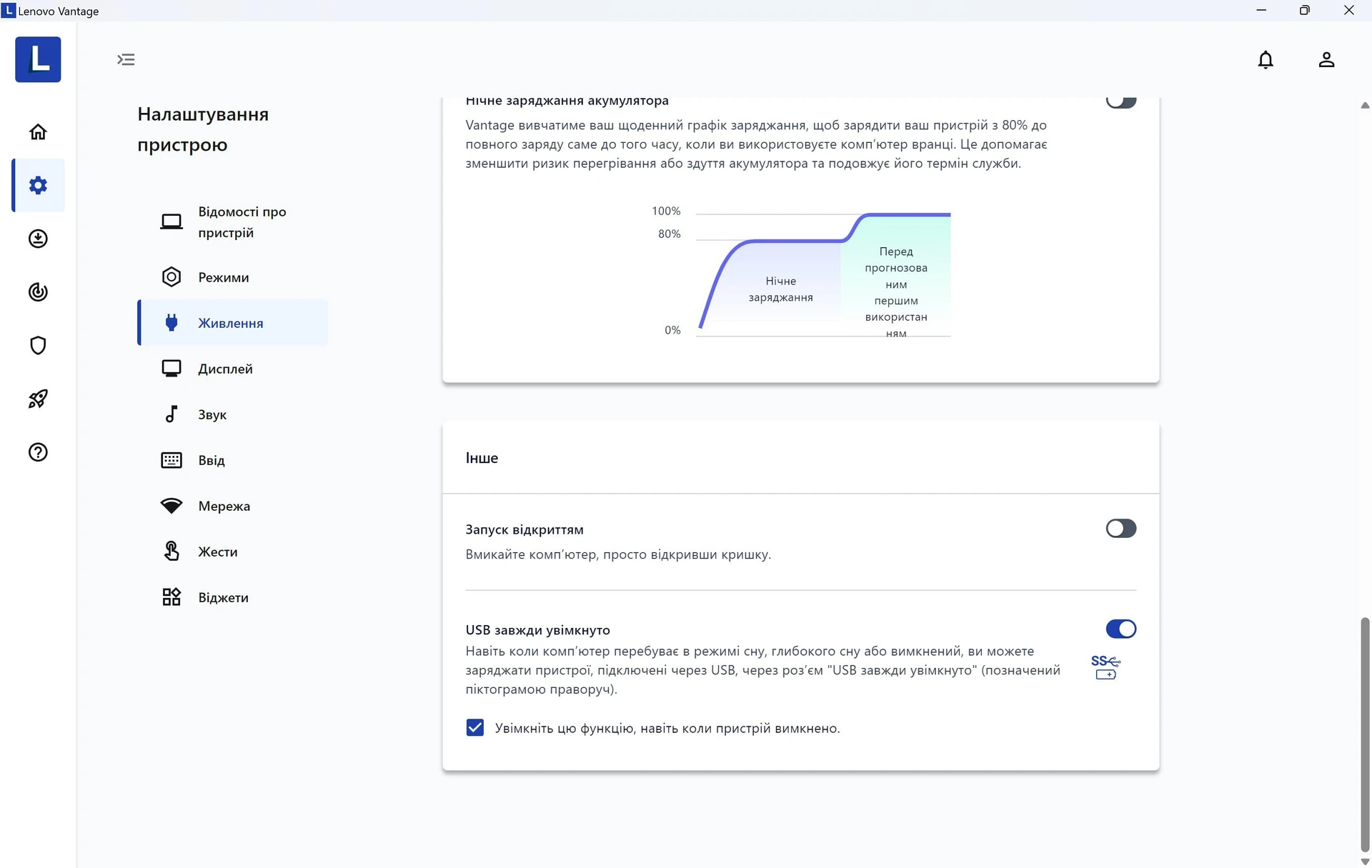Screen dimensions: 1372x868
Task: Open Відомості про пристрій section
Action: pos(233,222)
